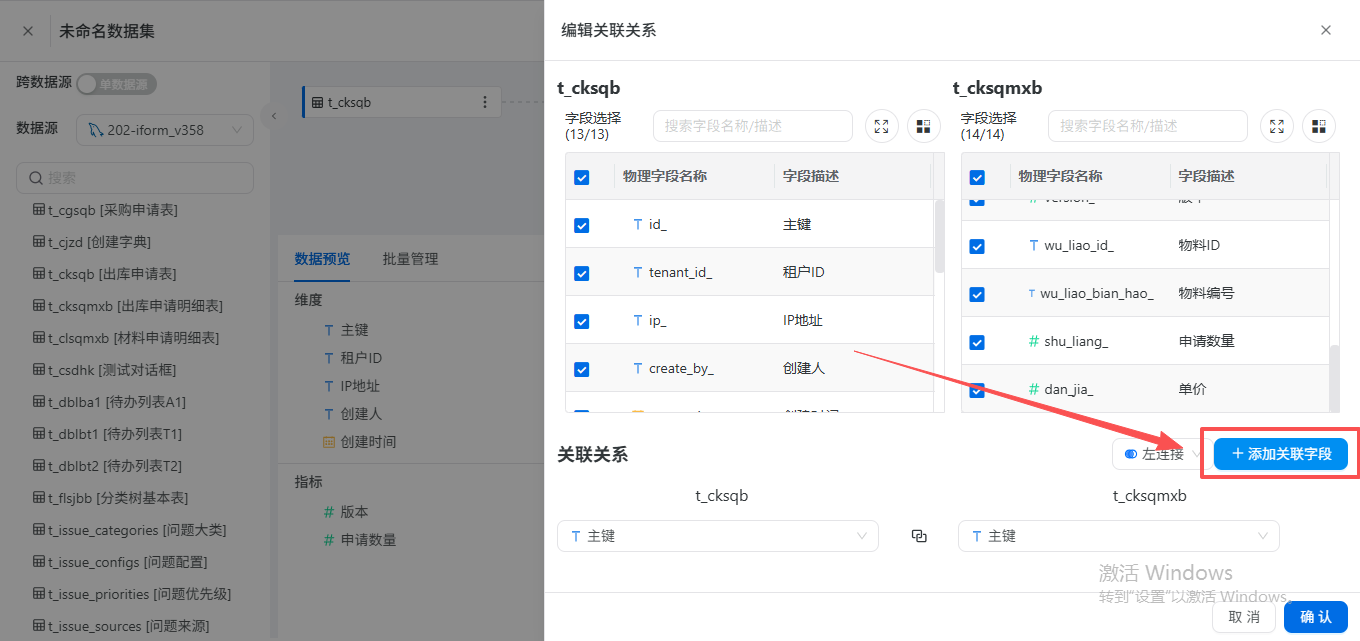
Task: Click the hash icon beside 版本 metric
Action: tap(329, 512)
